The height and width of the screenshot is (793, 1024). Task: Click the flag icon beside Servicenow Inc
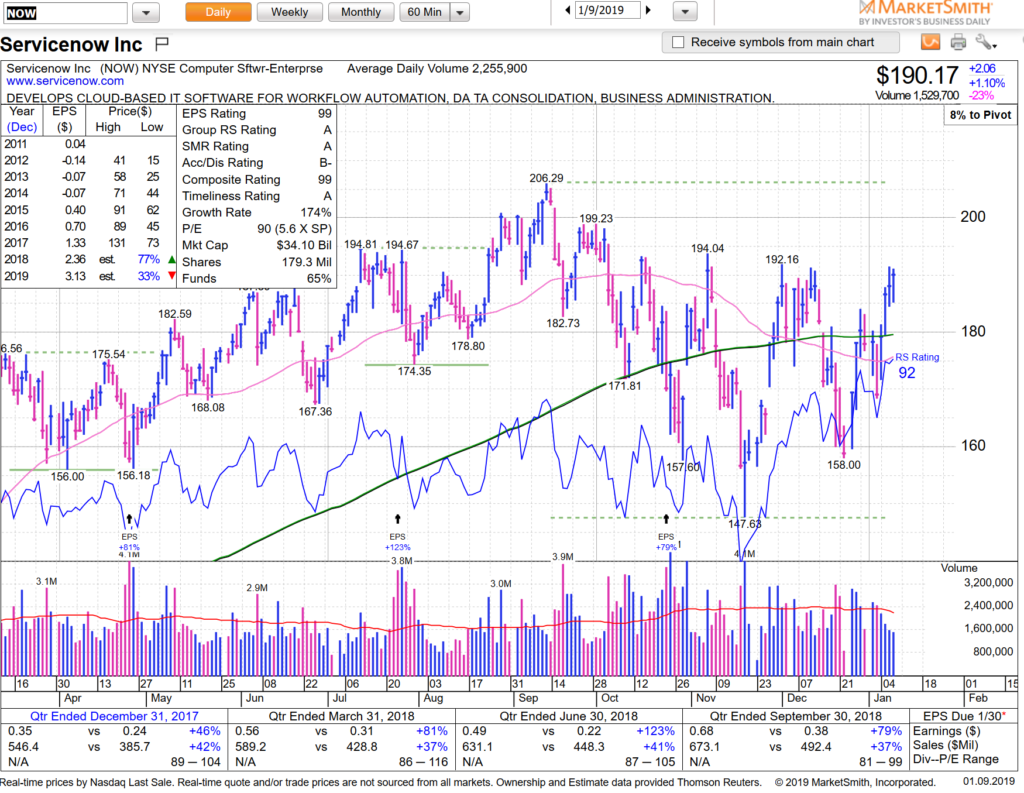click(162, 44)
